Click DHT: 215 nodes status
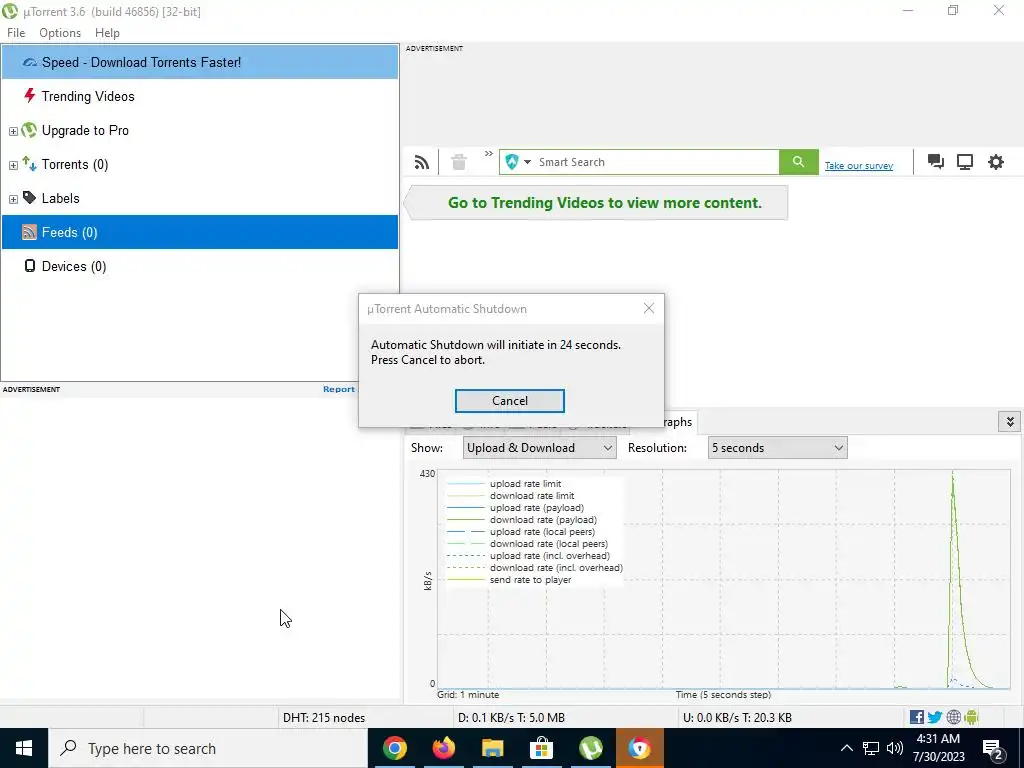This screenshot has width=1024, height=768. tap(324, 718)
